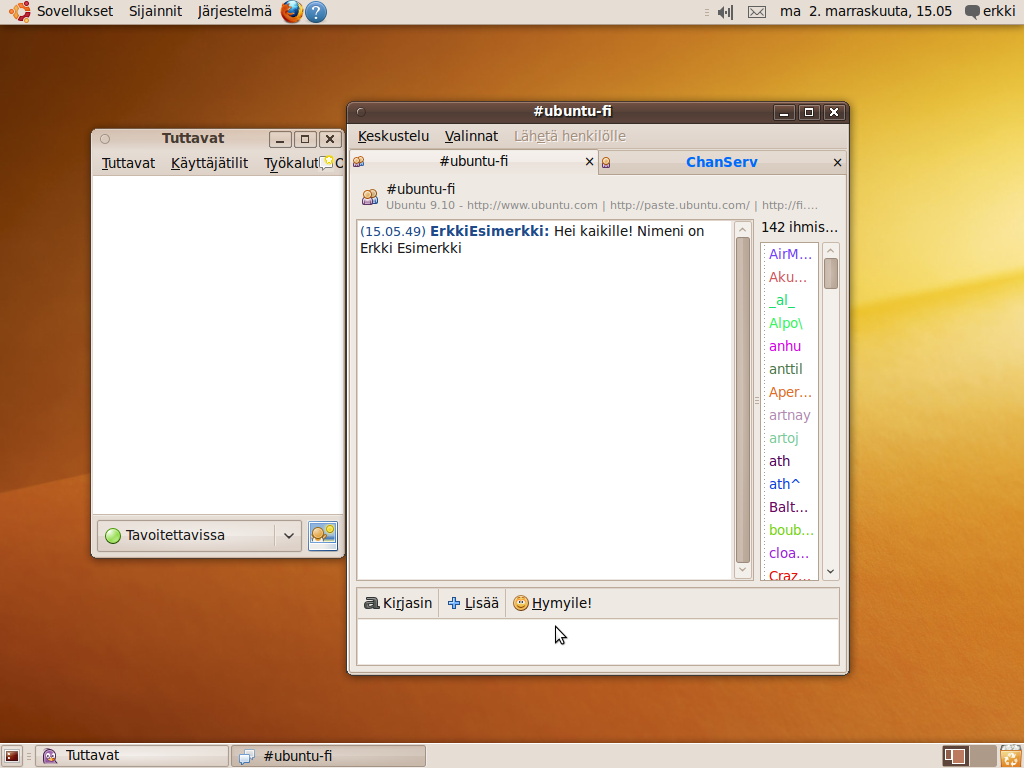Image resolution: width=1024 pixels, height=768 pixels.
Task: Click the message input field
Action: (x=597, y=642)
